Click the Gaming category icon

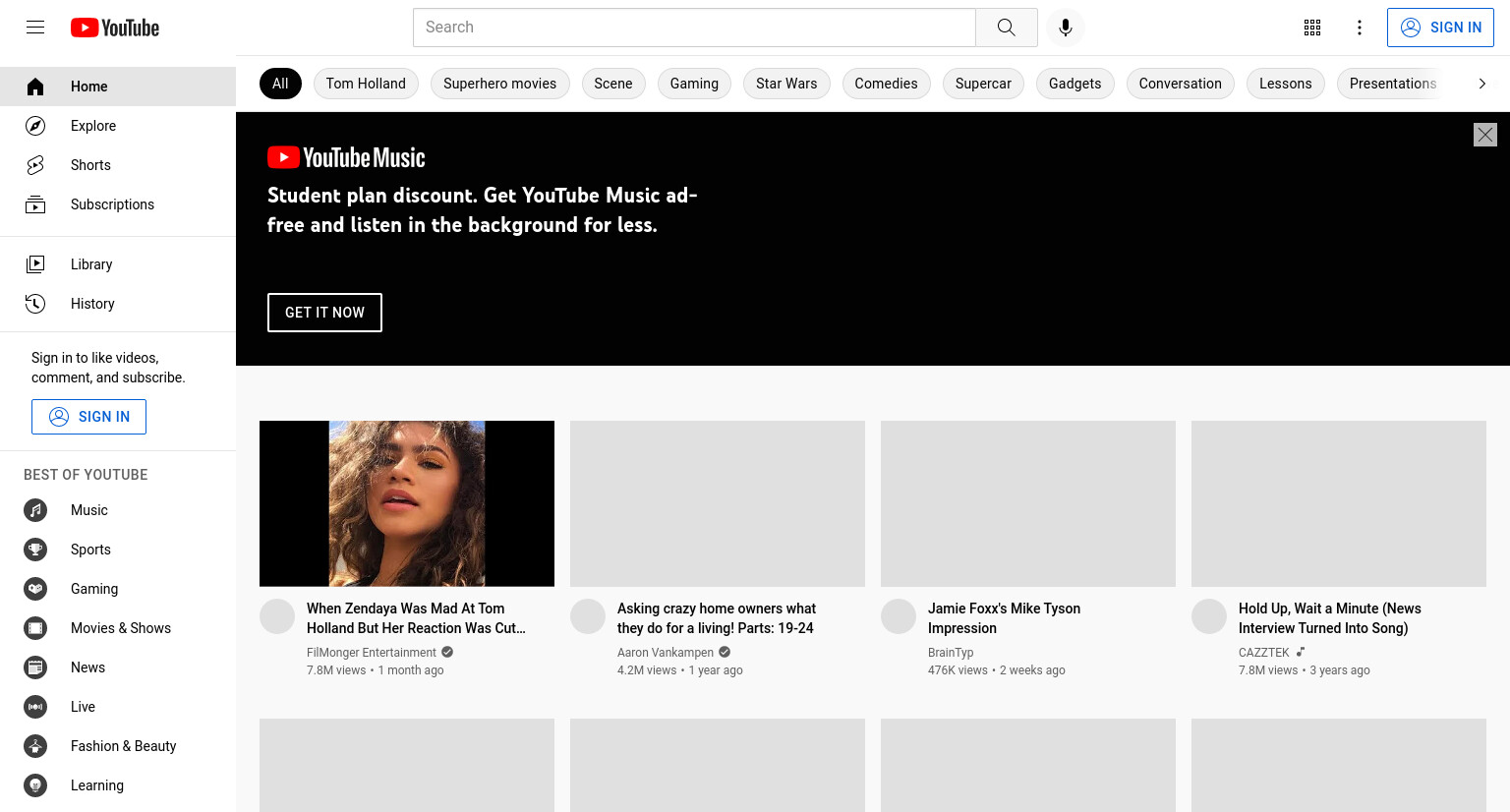(35, 589)
